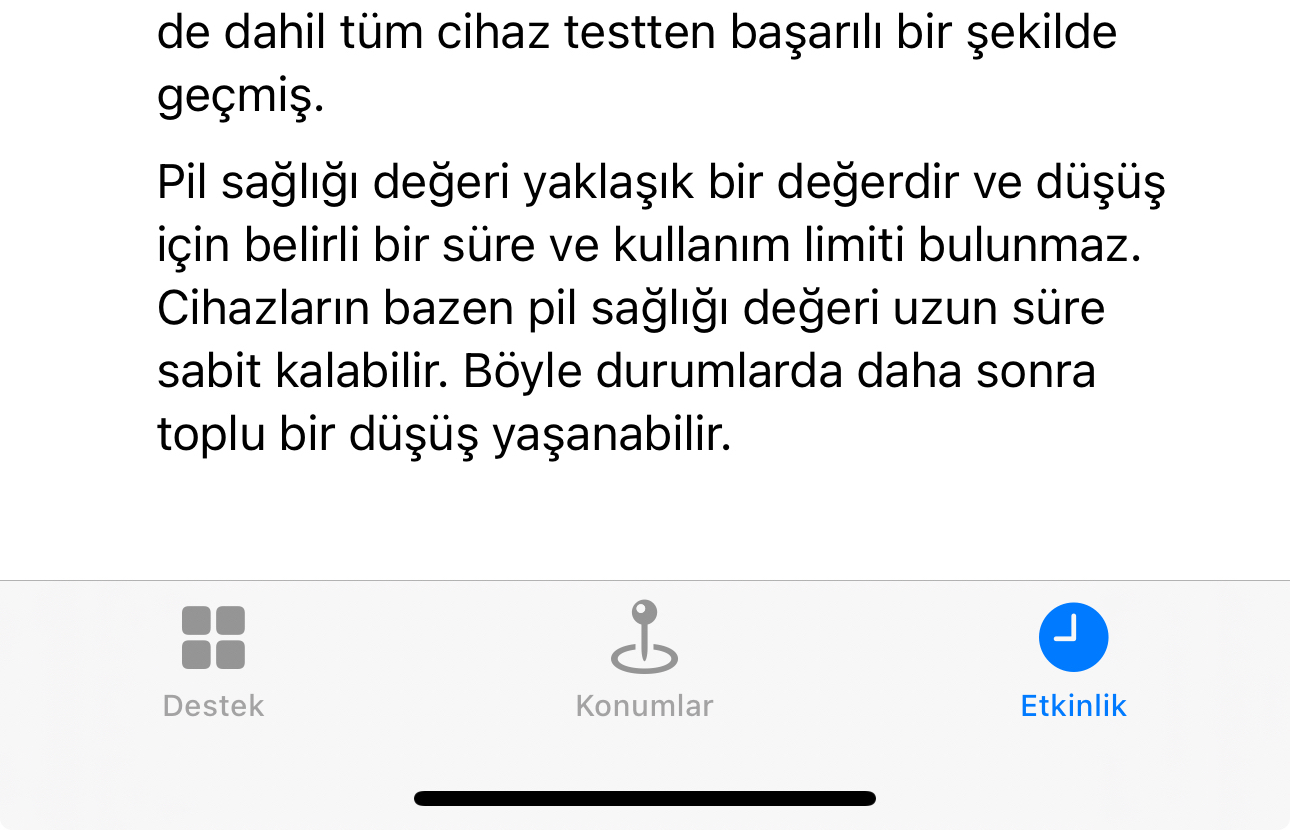The height and width of the screenshot is (830, 1290).
Task: Click the line beginning "için belirli bir süre"
Action: 649,247
